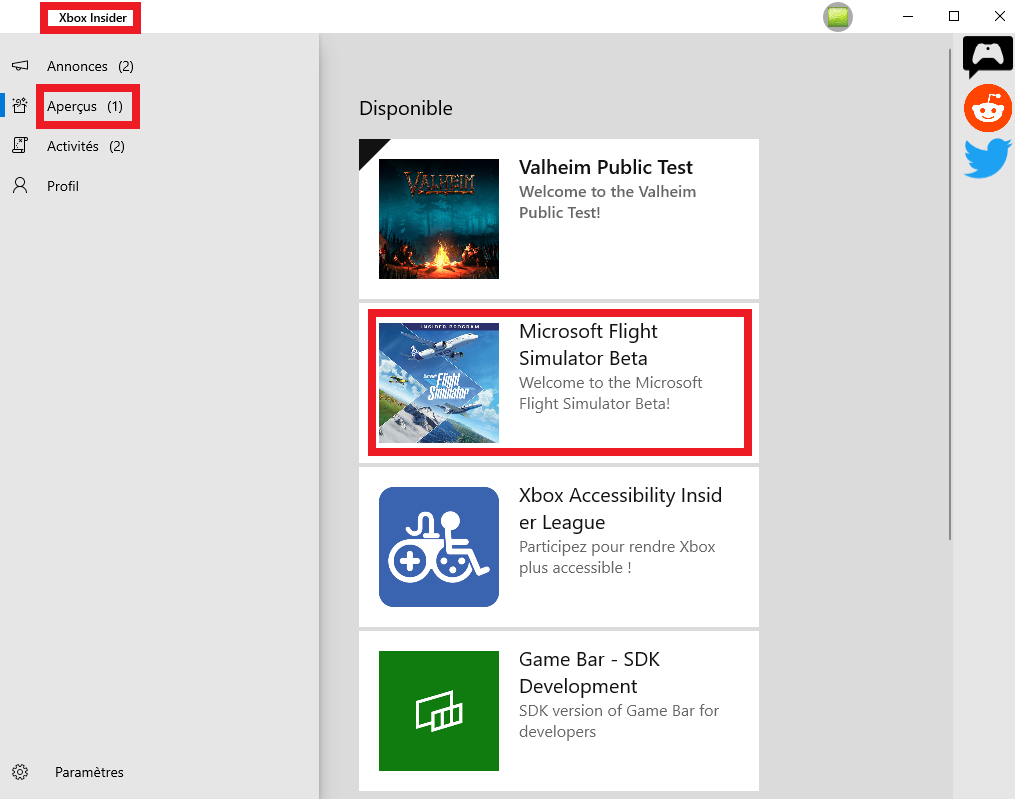
Task: Open the Microsoft Flight Simulator cover thumbnail
Action: pos(439,383)
